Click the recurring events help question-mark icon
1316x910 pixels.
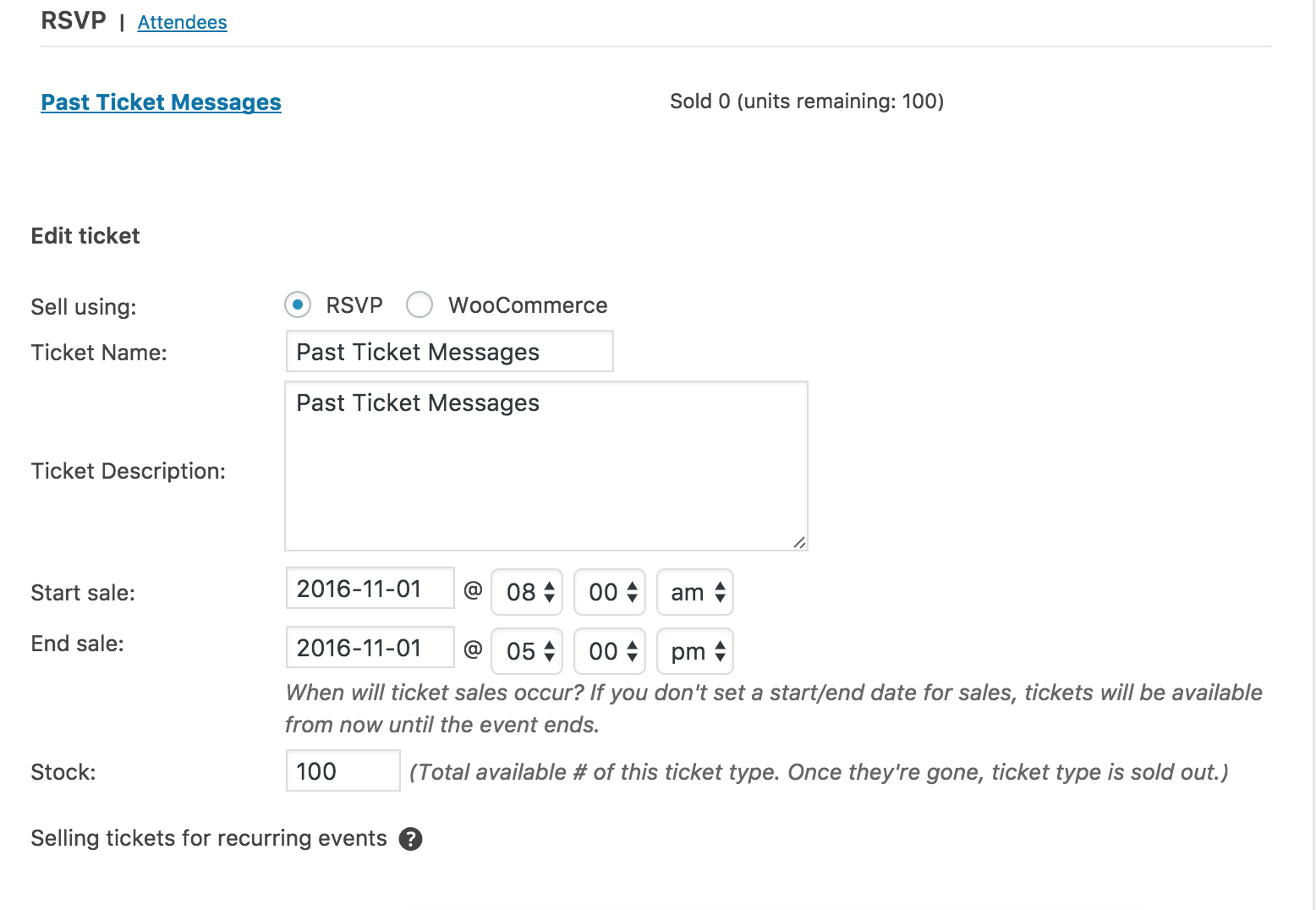click(411, 839)
